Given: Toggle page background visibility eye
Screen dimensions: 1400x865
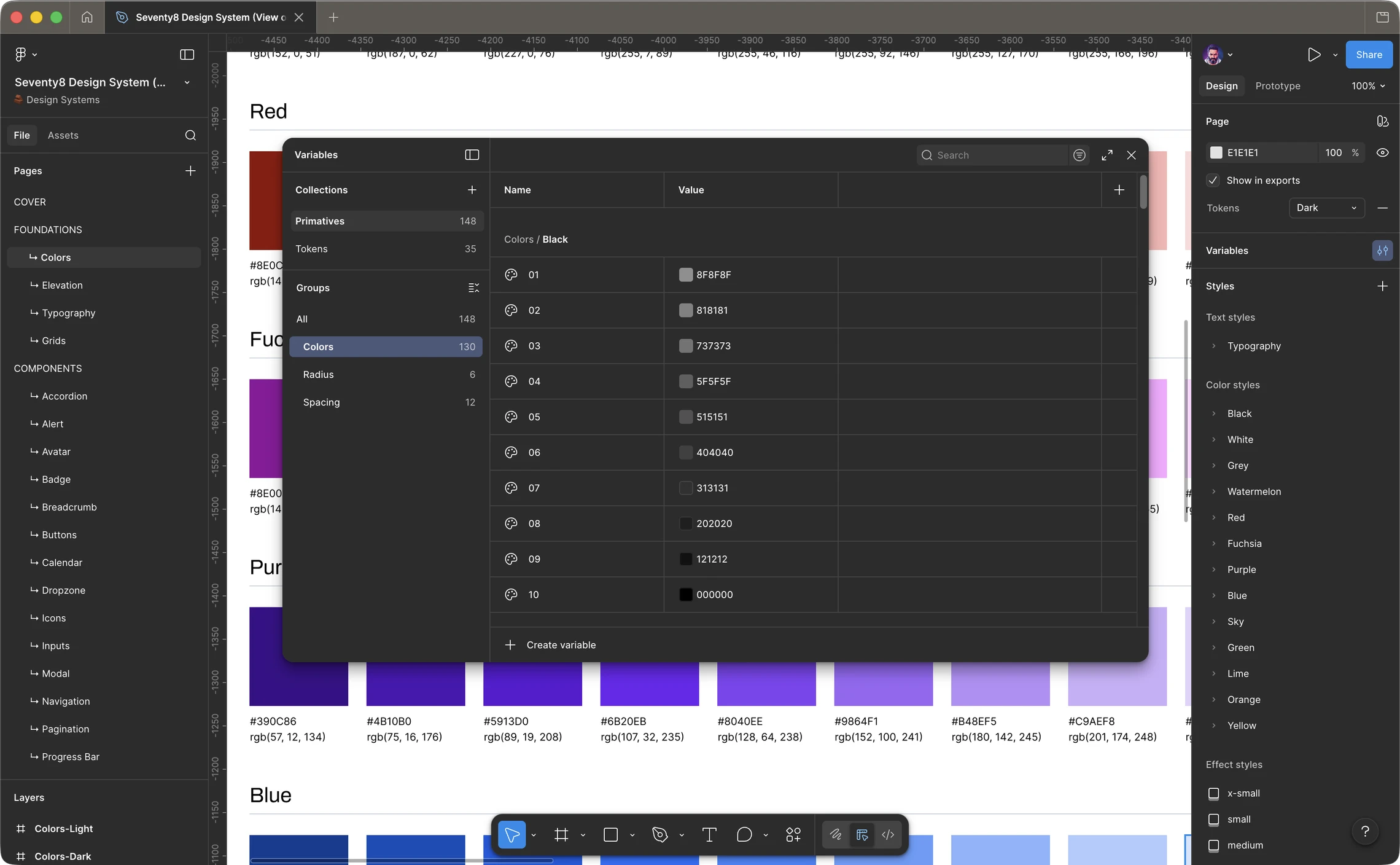Looking at the screenshot, I should [x=1382, y=152].
